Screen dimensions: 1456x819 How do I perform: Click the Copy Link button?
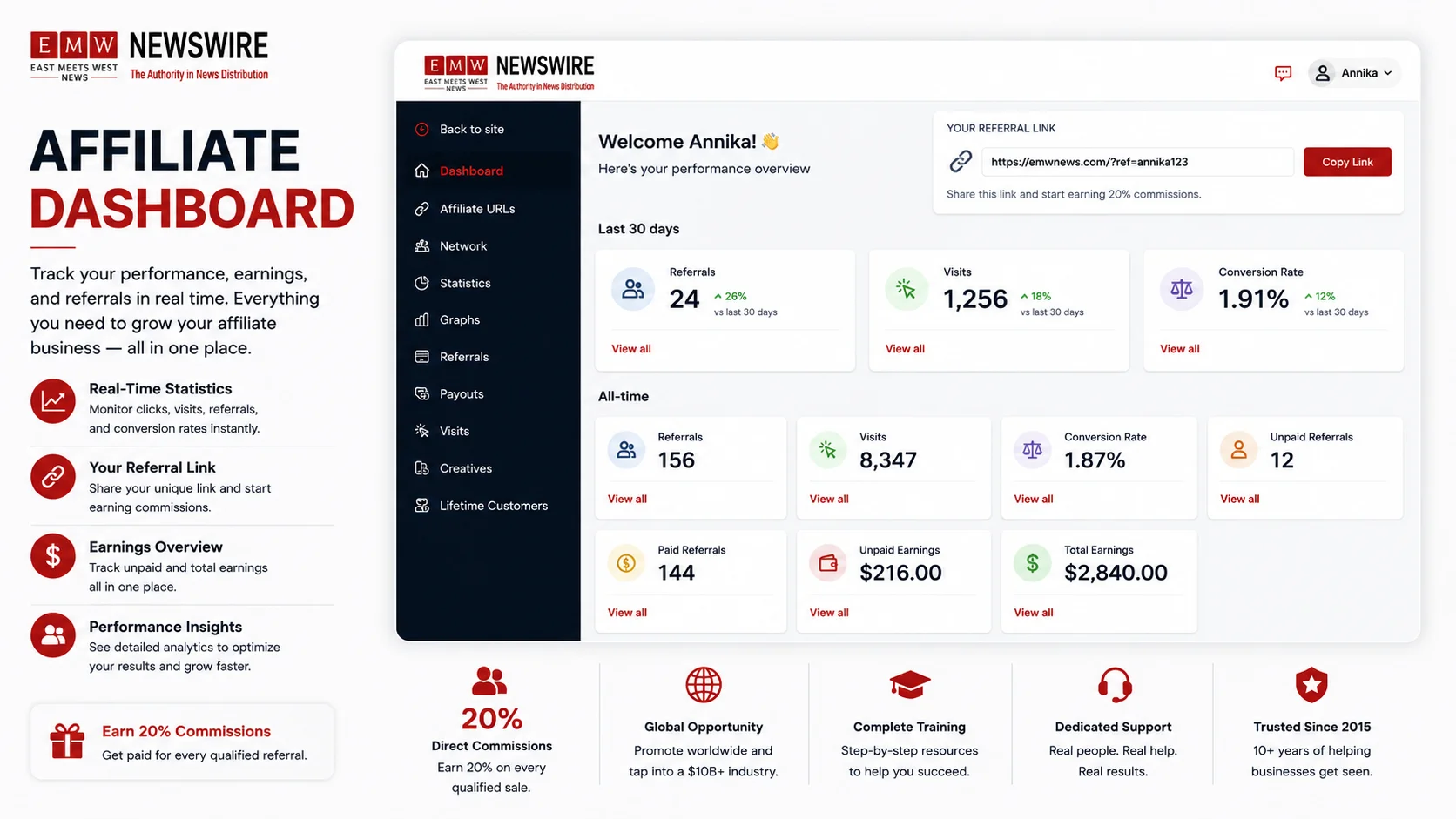pos(1347,162)
